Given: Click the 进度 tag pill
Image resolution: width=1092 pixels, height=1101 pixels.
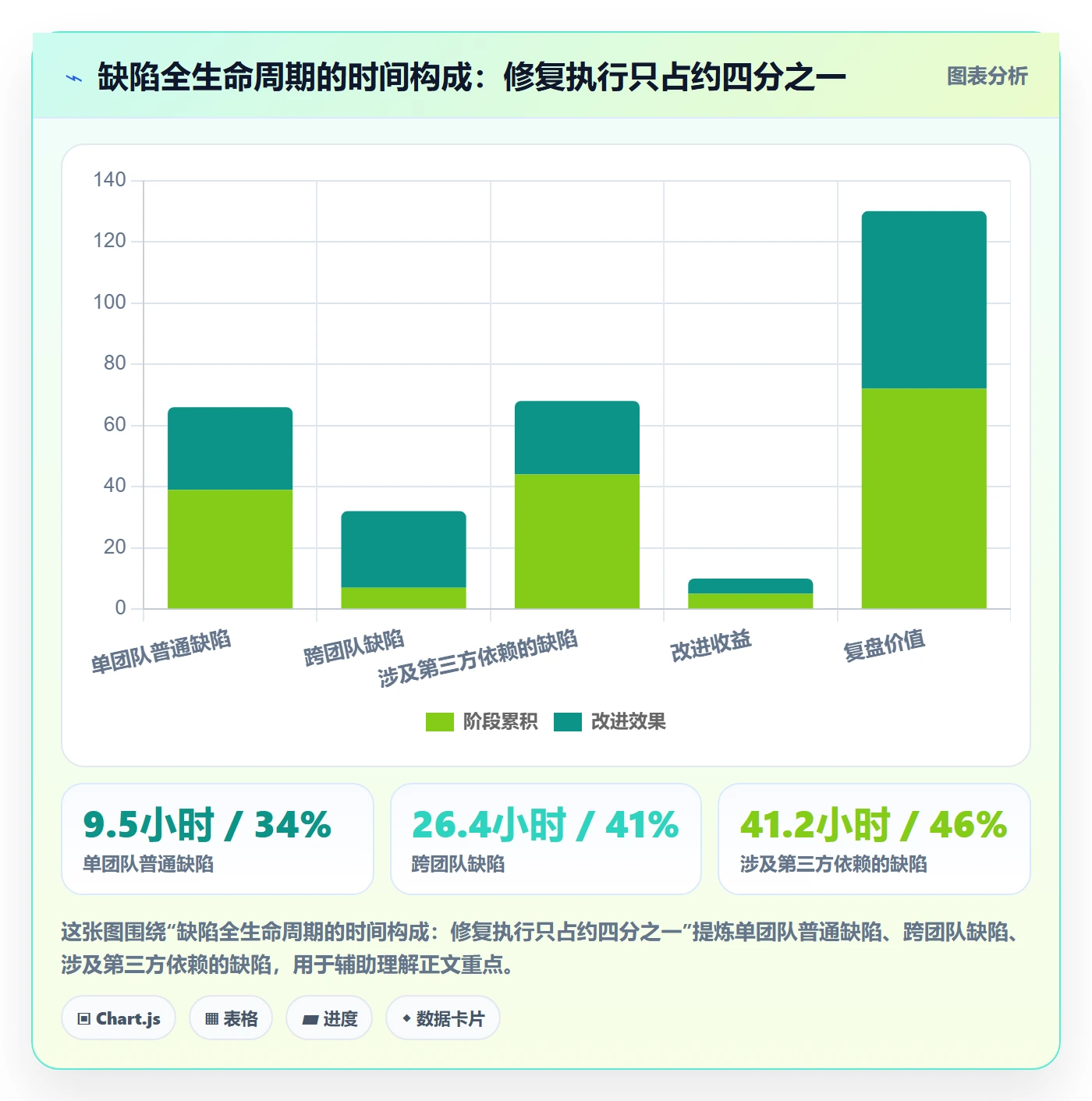Looking at the screenshot, I should click(329, 1018).
